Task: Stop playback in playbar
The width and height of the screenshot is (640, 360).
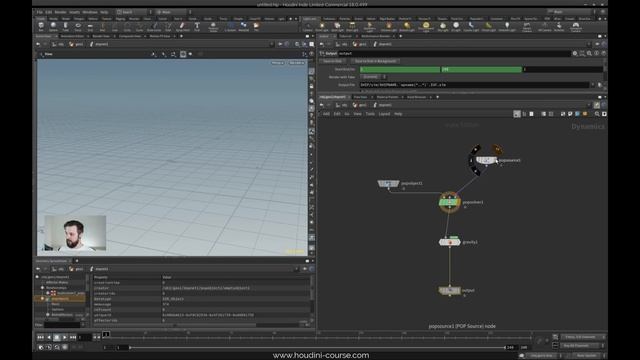Action: coord(57,337)
